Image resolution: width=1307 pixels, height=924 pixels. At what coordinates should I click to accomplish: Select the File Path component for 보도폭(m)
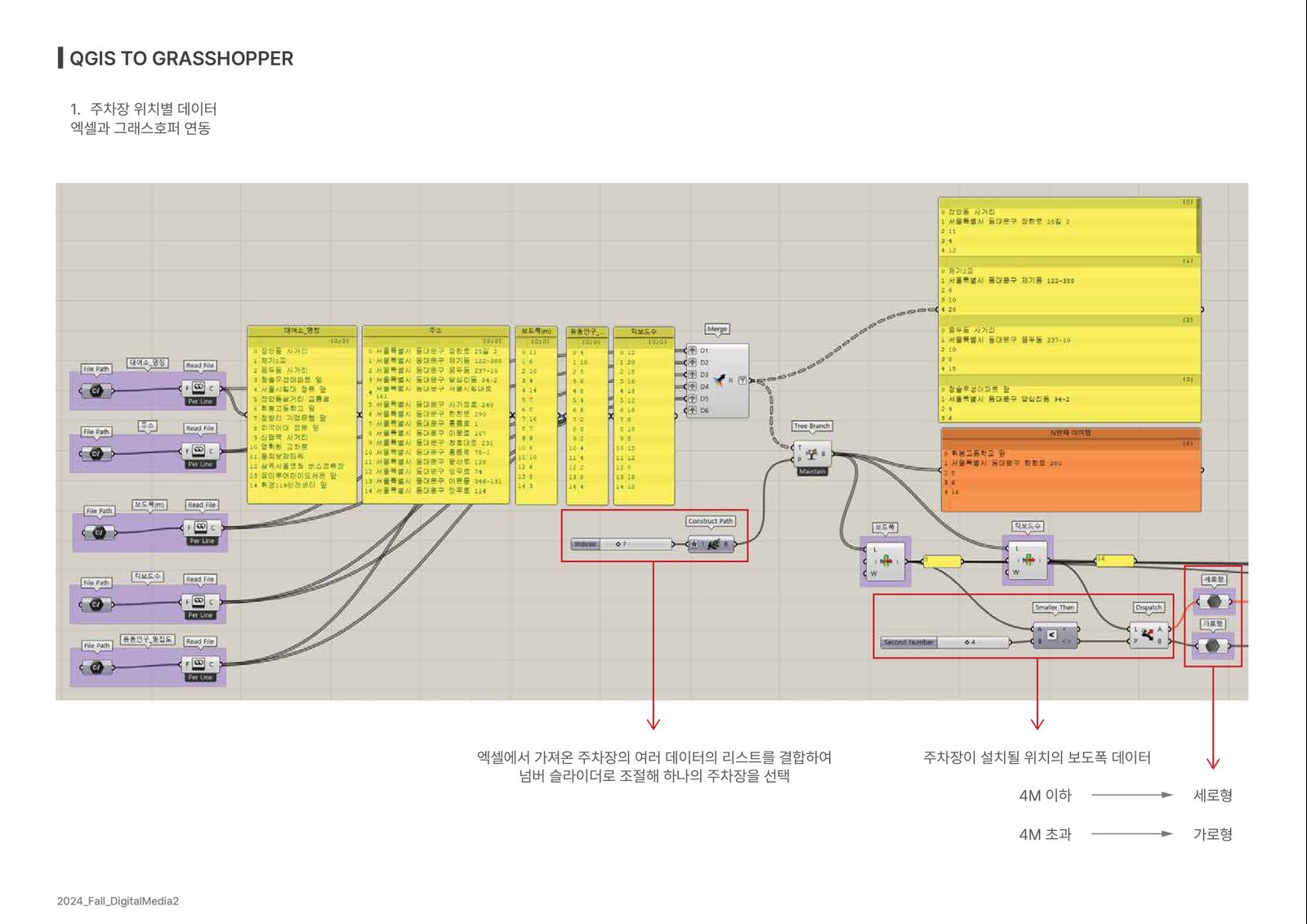[99, 532]
